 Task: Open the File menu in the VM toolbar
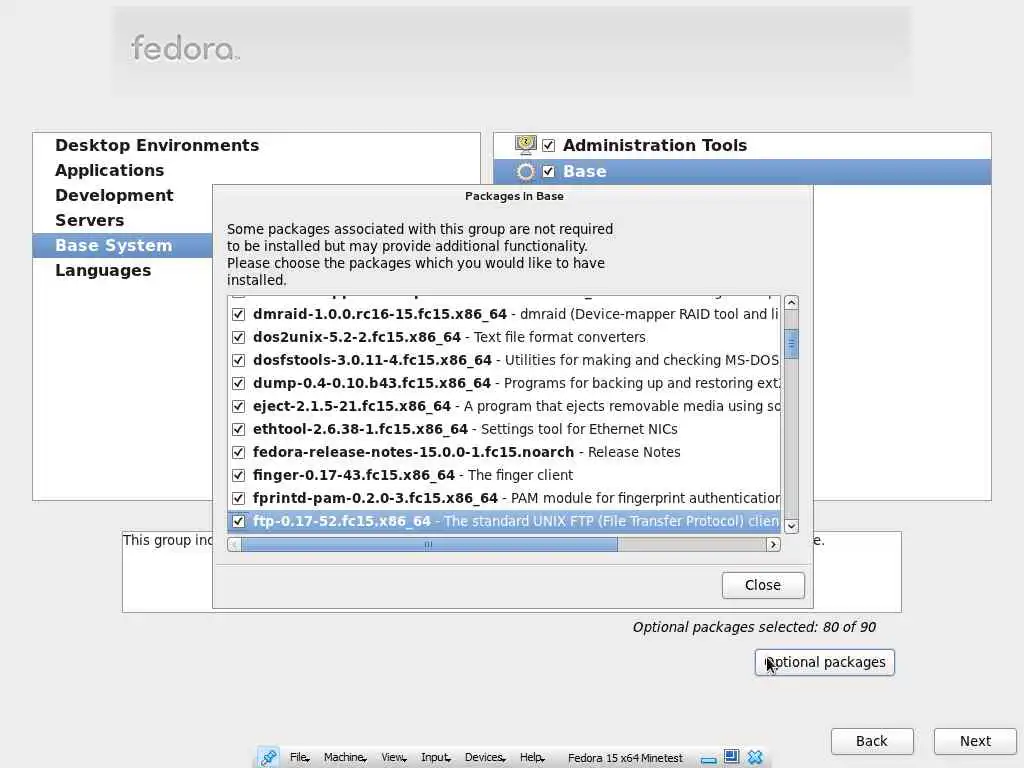299,758
